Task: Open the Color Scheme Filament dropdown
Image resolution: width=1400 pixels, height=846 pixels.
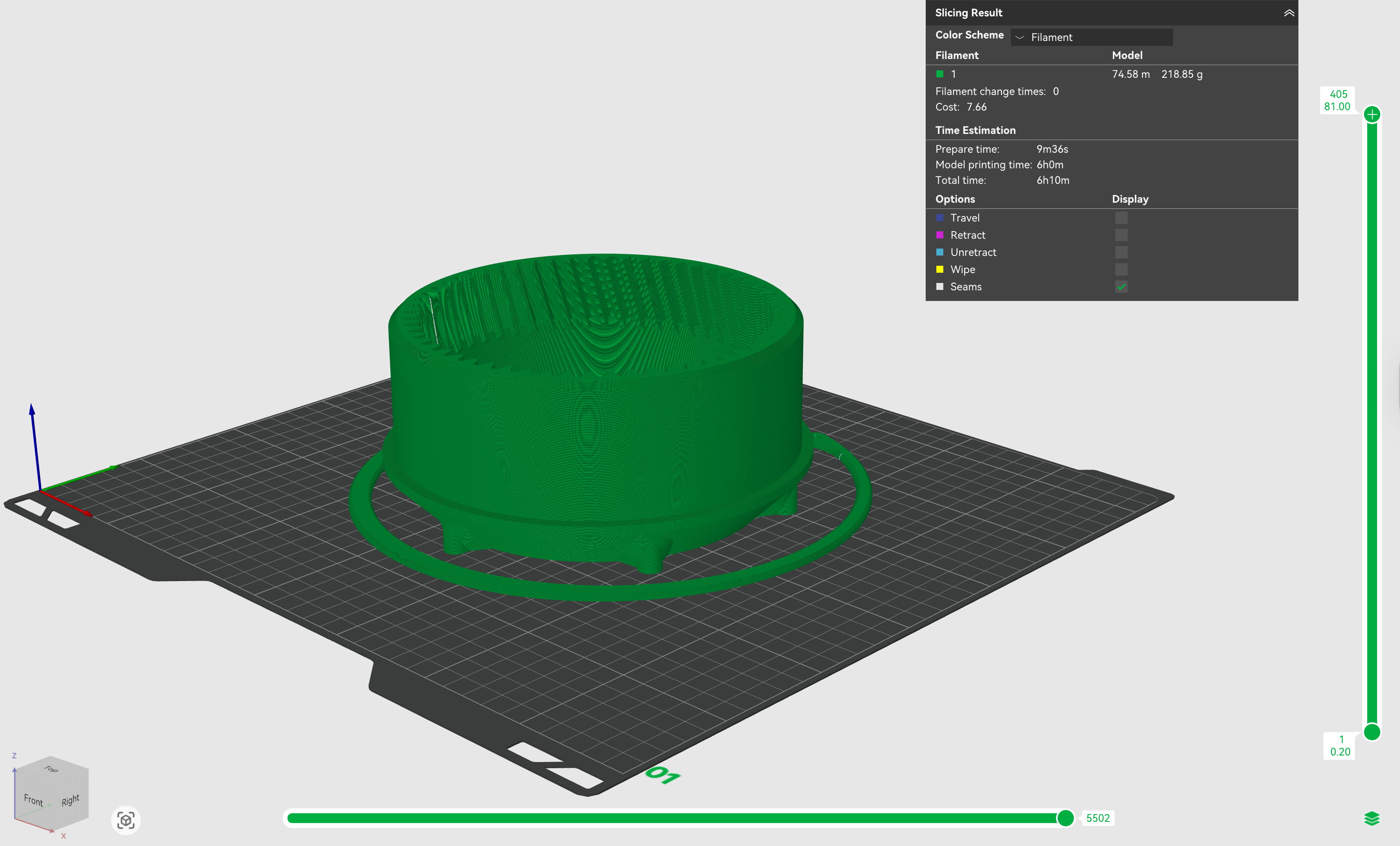Action: point(1091,38)
